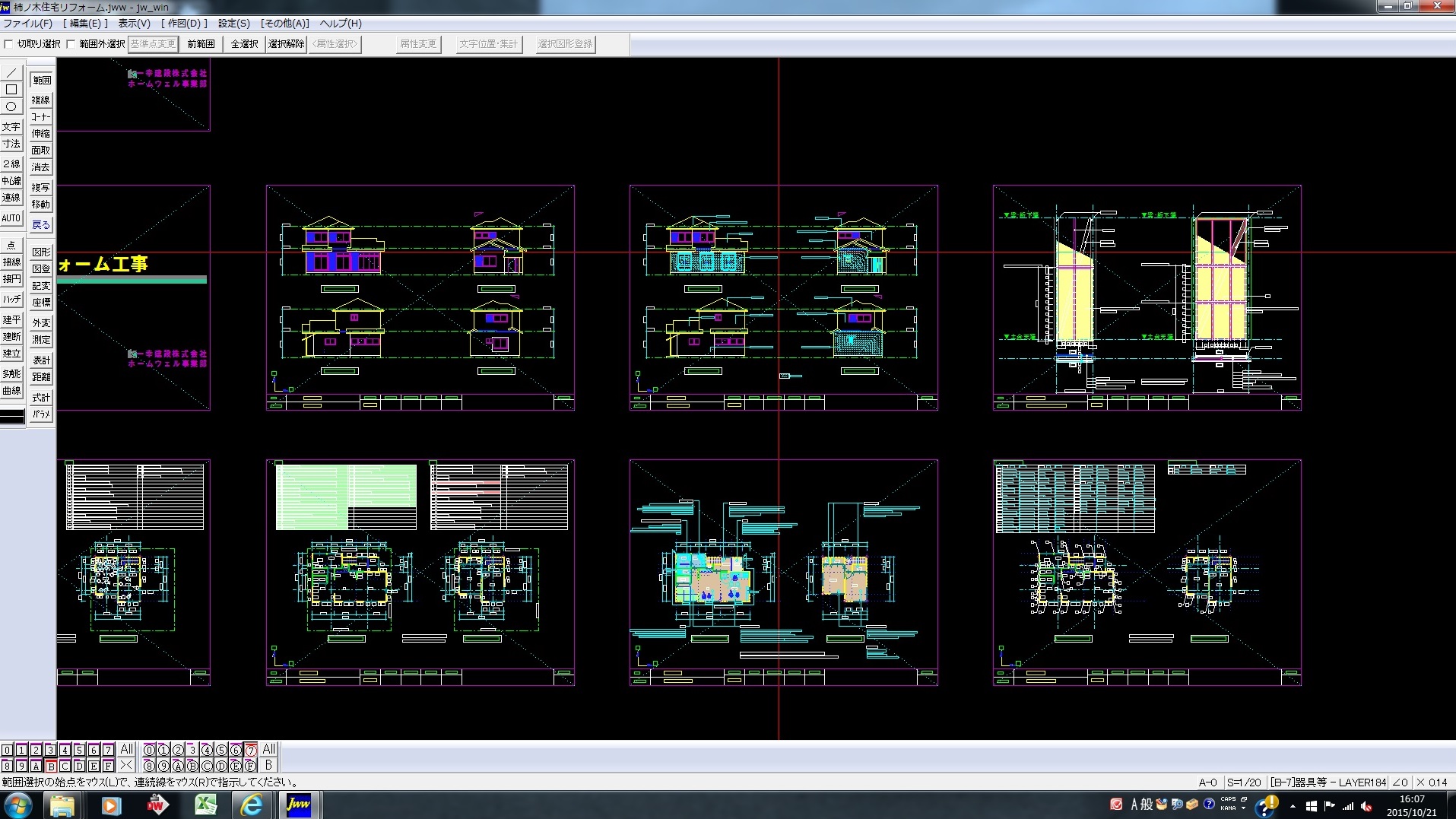Toggle layer group 7 circled button
The height and width of the screenshot is (819, 1456).
point(250,750)
